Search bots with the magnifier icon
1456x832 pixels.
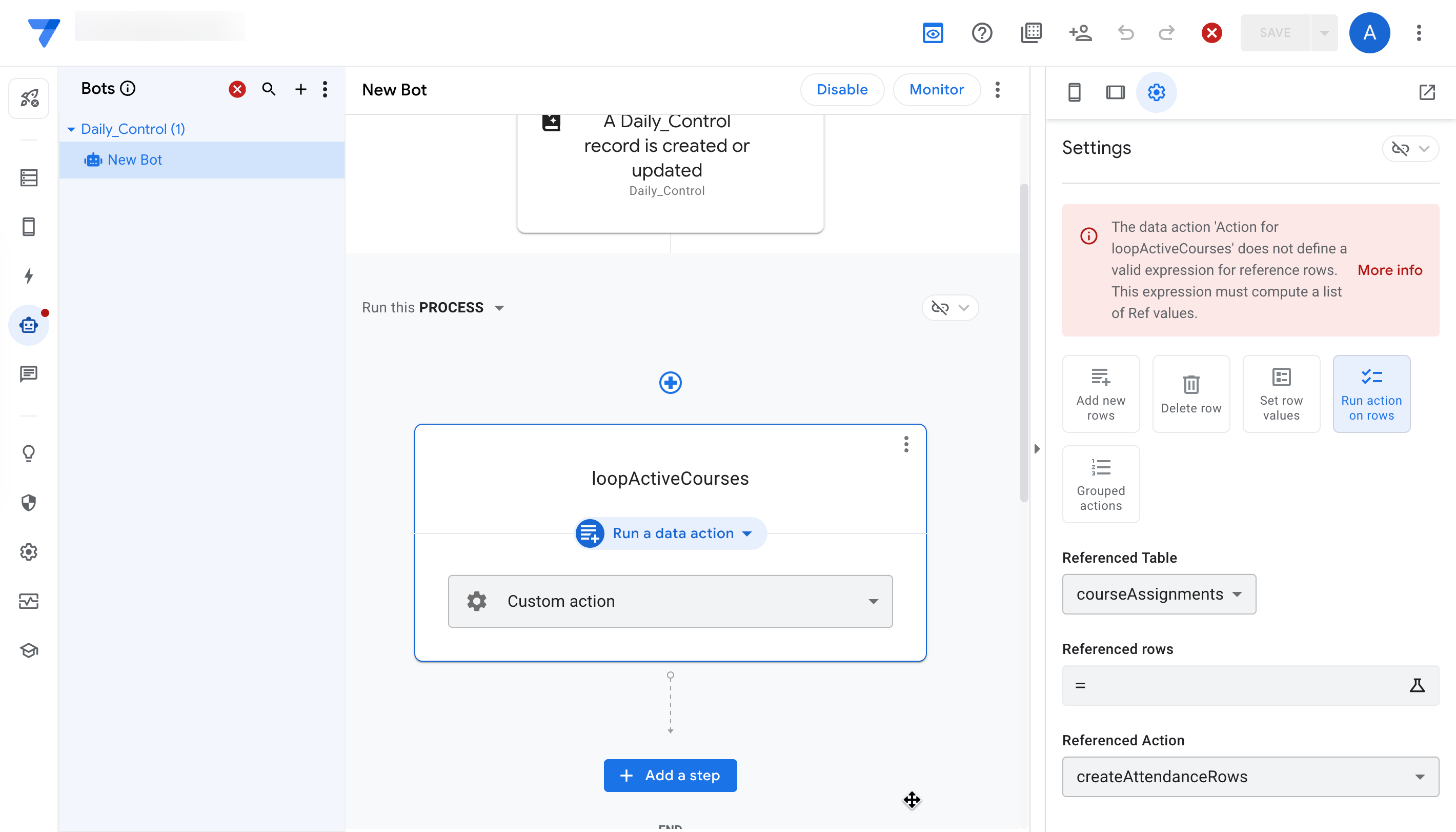[268, 89]
